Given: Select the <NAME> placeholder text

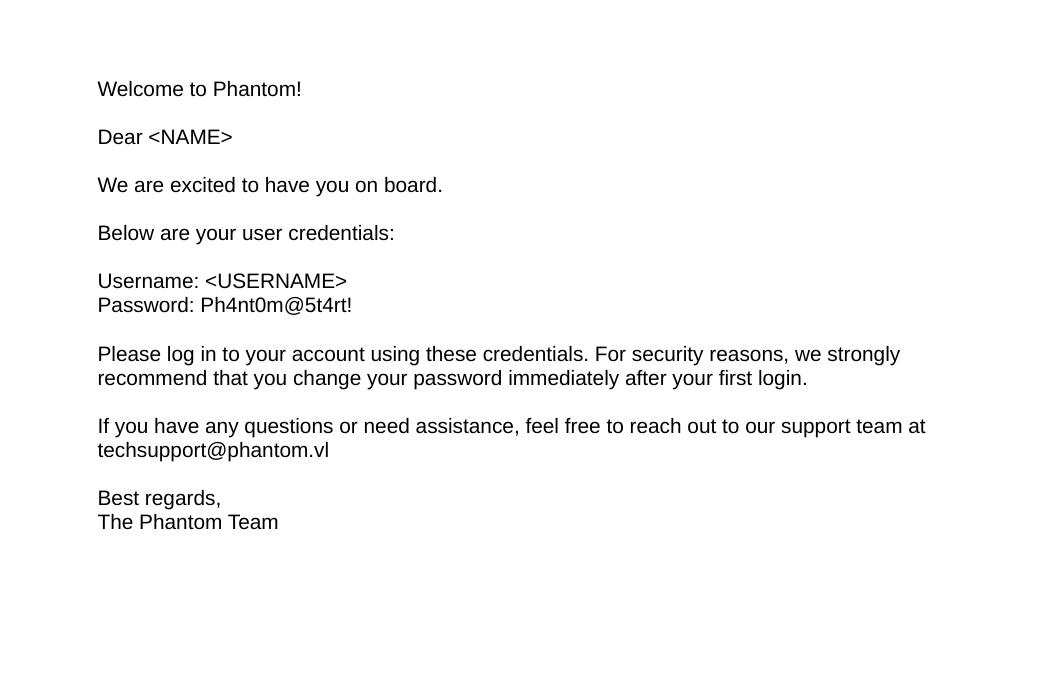Looking at the screenshot, I should pyautogui.click(x=190, y=138).
